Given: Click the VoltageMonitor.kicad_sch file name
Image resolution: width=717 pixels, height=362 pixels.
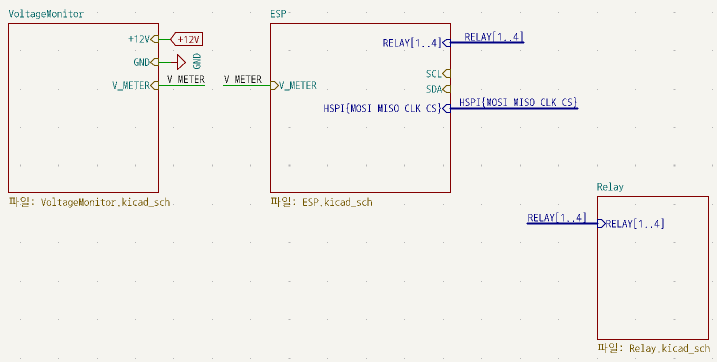Looking at the screenshot, I should click(x=106, y=202).
